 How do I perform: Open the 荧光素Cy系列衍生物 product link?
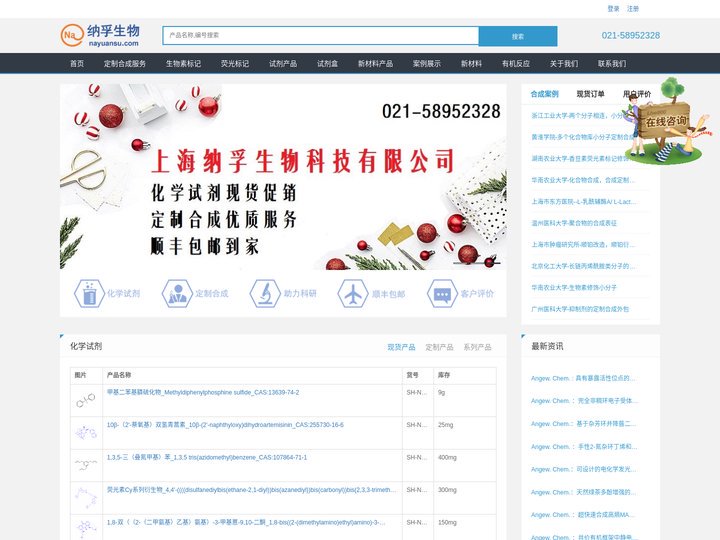(x=251, y=490)
